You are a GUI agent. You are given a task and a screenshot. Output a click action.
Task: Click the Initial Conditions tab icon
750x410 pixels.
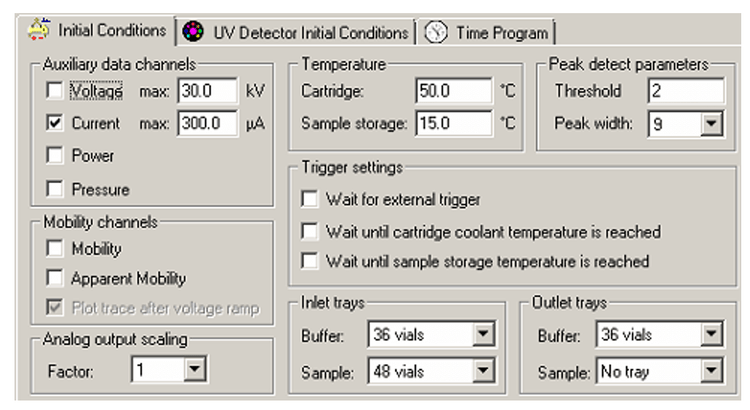(x=39, y=30)
